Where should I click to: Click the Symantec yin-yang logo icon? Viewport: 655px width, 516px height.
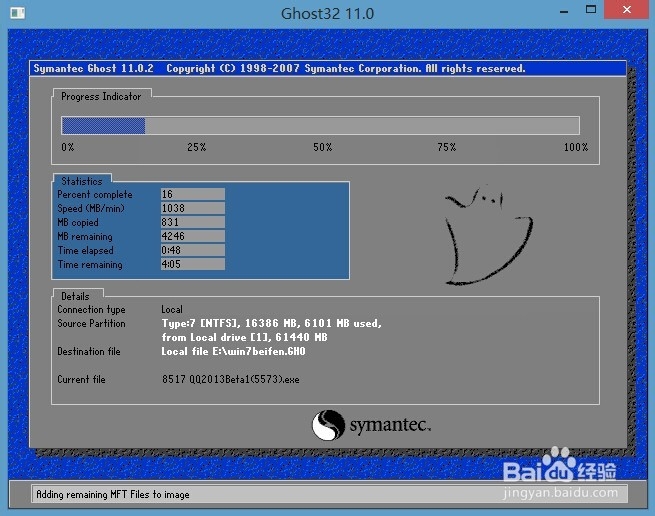click(x=328, y=425)
